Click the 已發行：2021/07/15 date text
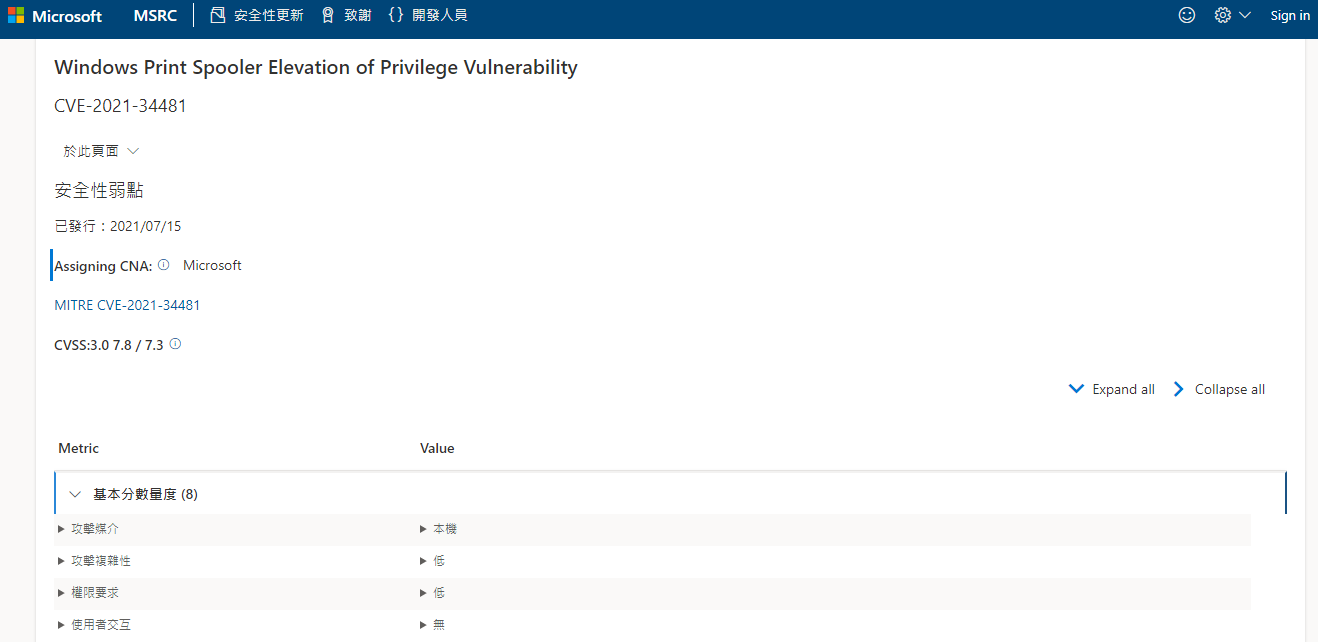 click(x=118, y=226)
